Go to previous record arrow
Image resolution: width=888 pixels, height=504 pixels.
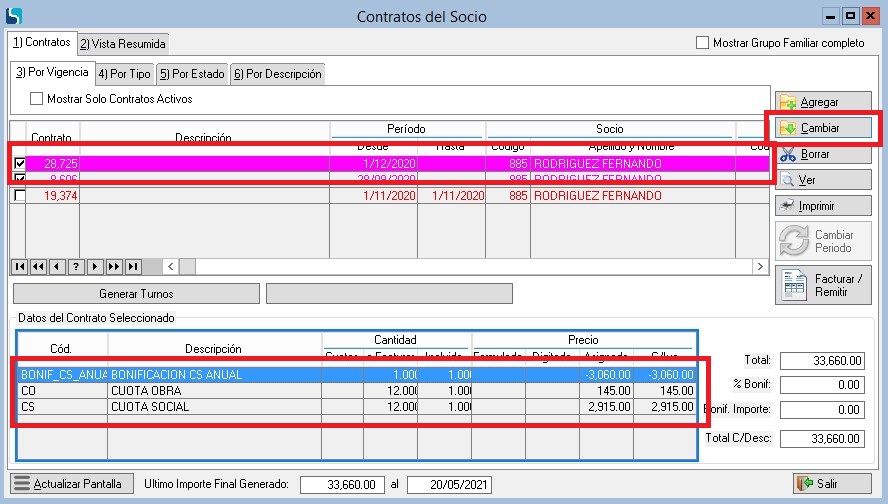click(x=57, y=266)
